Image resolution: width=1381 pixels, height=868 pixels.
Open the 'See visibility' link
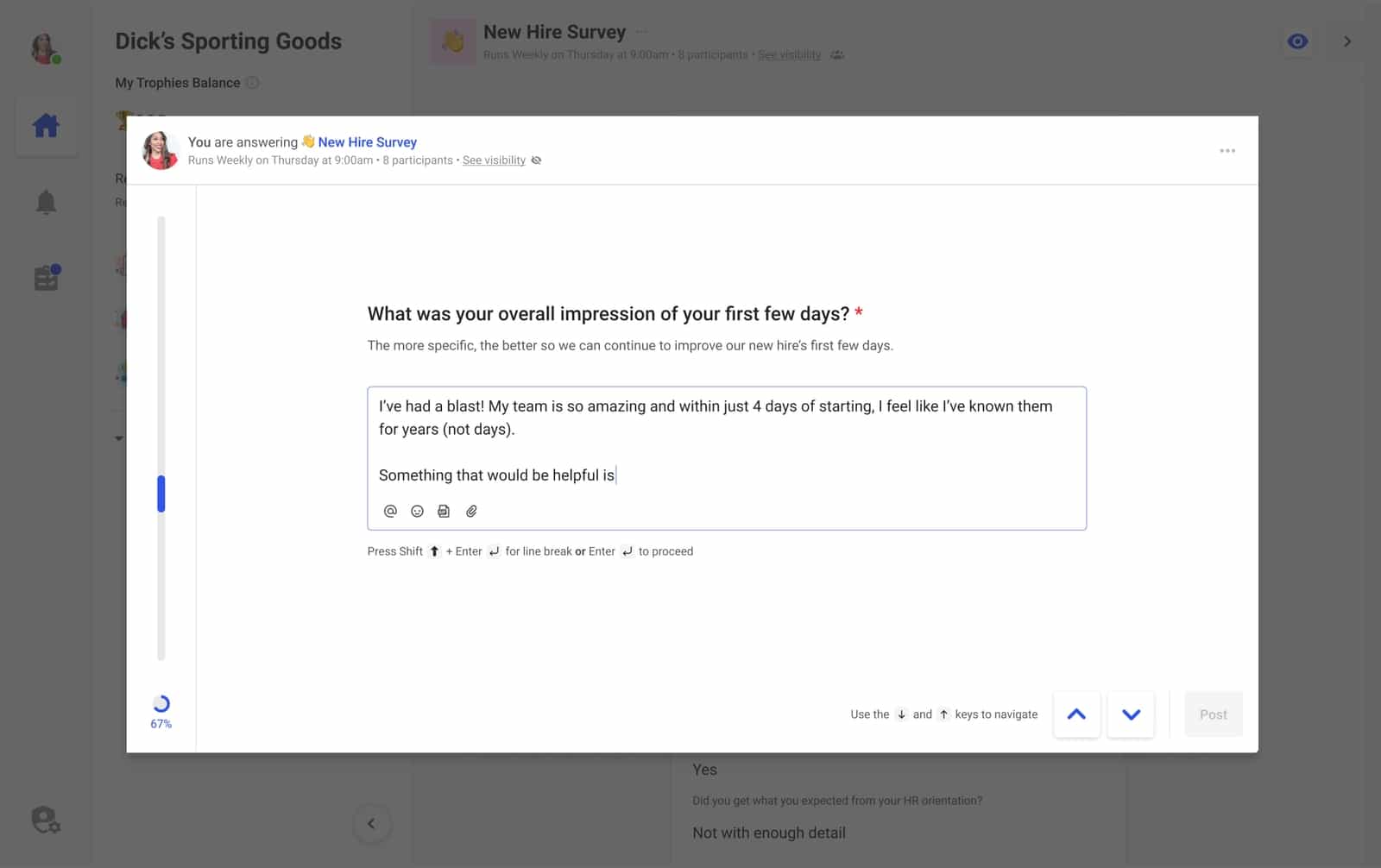(494, 160)
